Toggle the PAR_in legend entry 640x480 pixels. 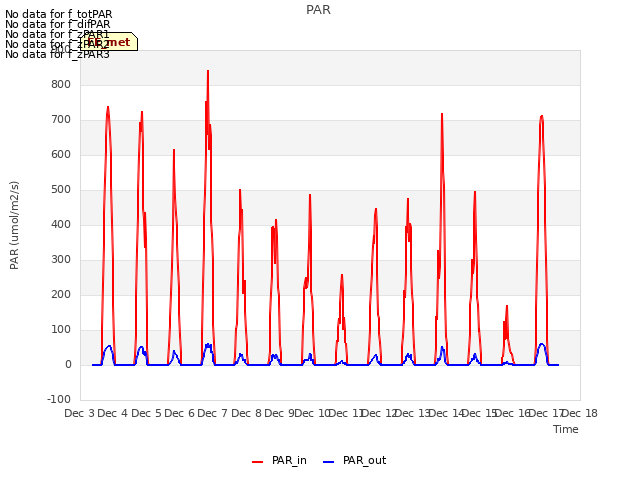[x=280, y=461]
